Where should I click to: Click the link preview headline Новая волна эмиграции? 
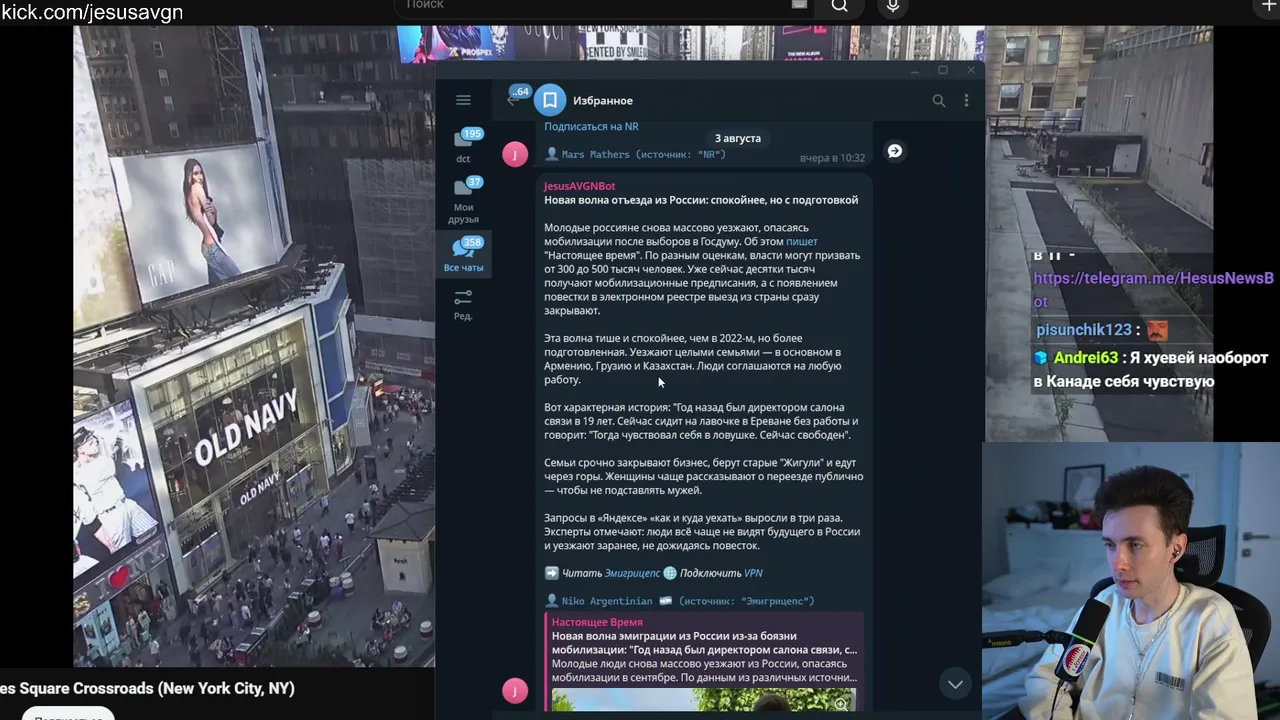click(x=704, y=643)
